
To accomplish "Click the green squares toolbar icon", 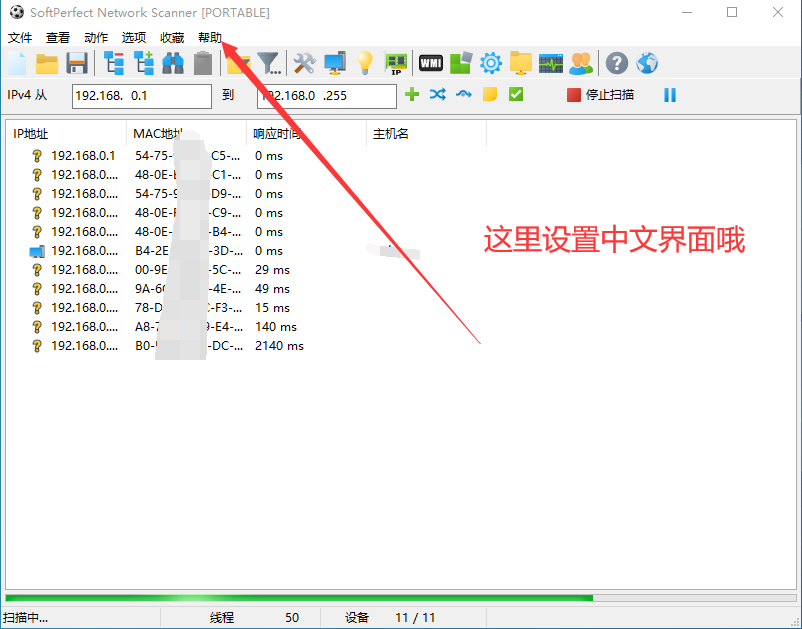I will [461, 63].
